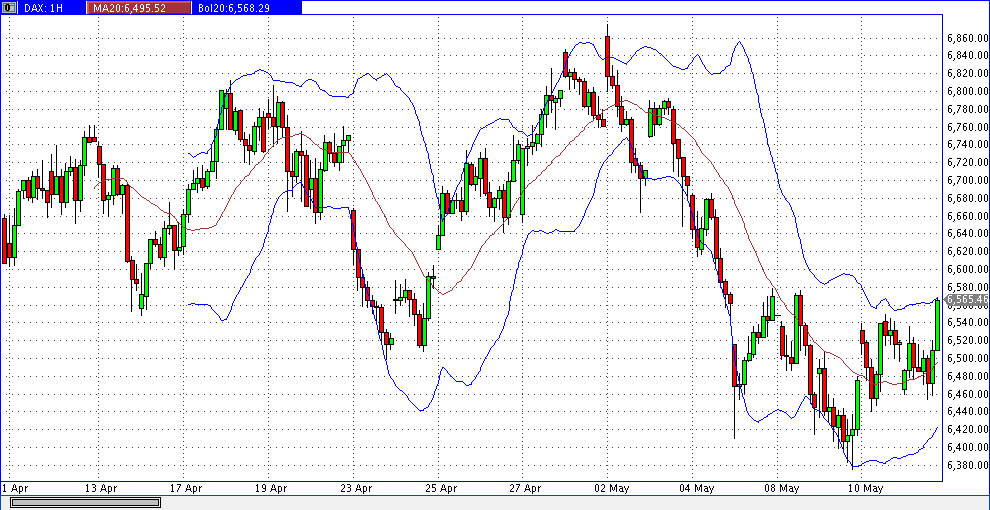Click the 17 Apr date label

[x=186, y=488]
